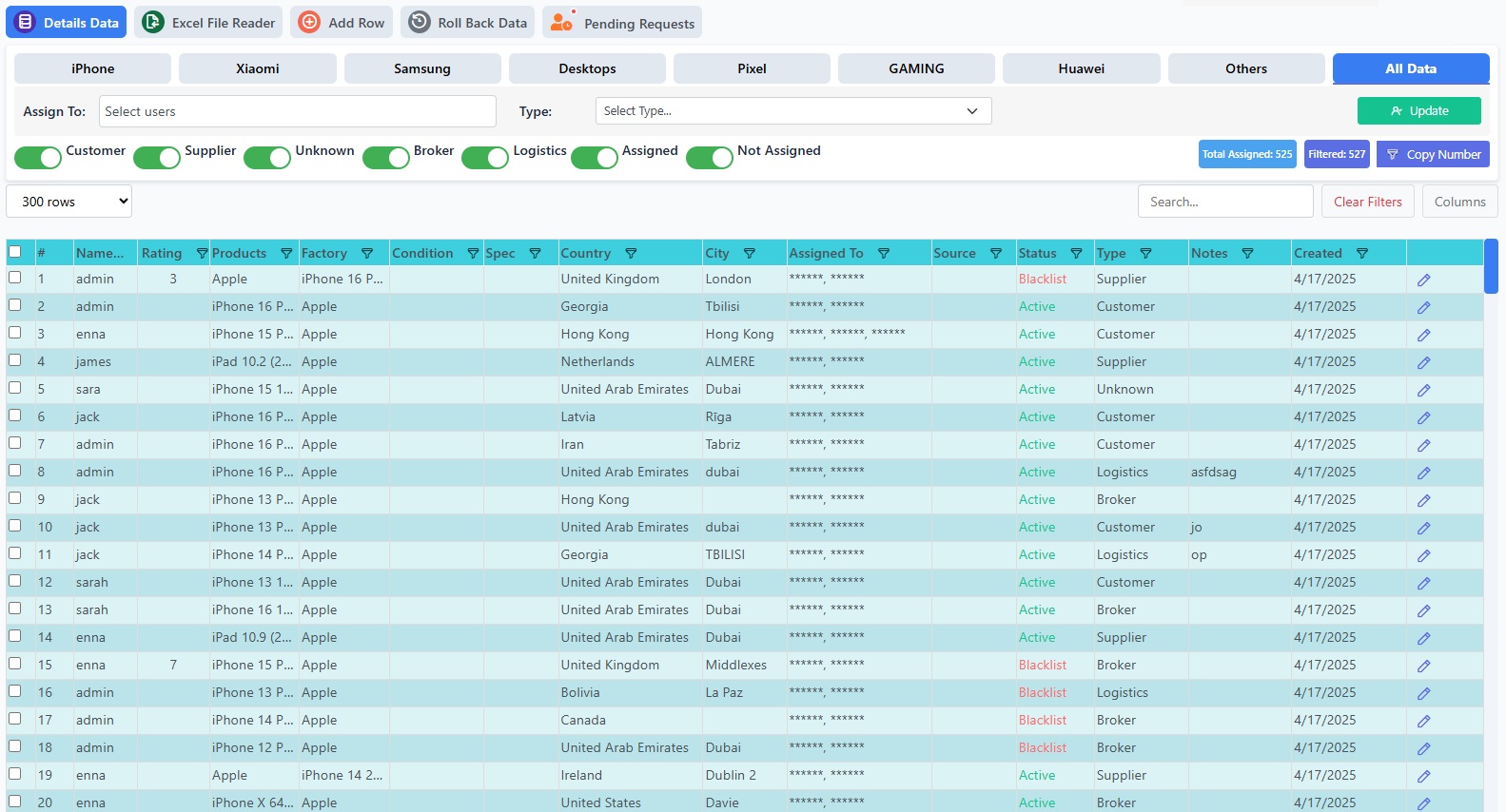Edit row 10 with note jo
This screenshot has width=1506, height=812.
point(1423,528)
